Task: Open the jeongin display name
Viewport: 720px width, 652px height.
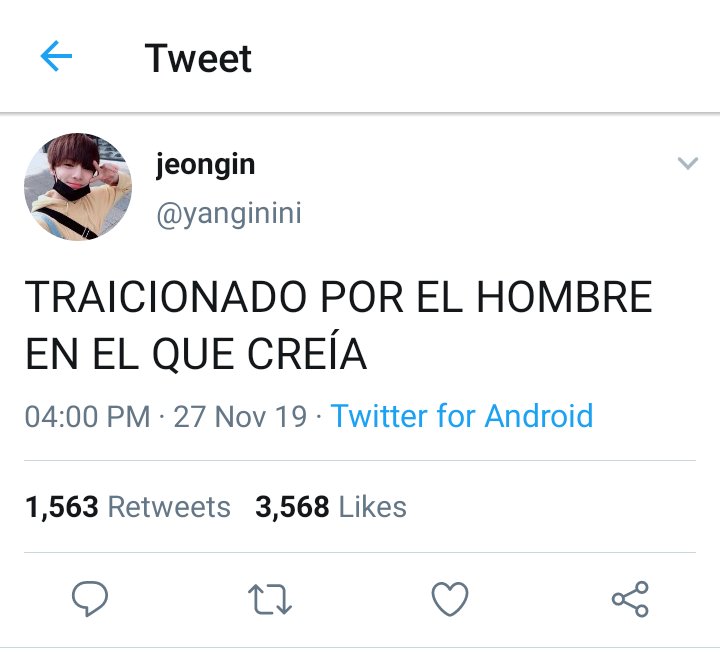Action: click(205, 165)
